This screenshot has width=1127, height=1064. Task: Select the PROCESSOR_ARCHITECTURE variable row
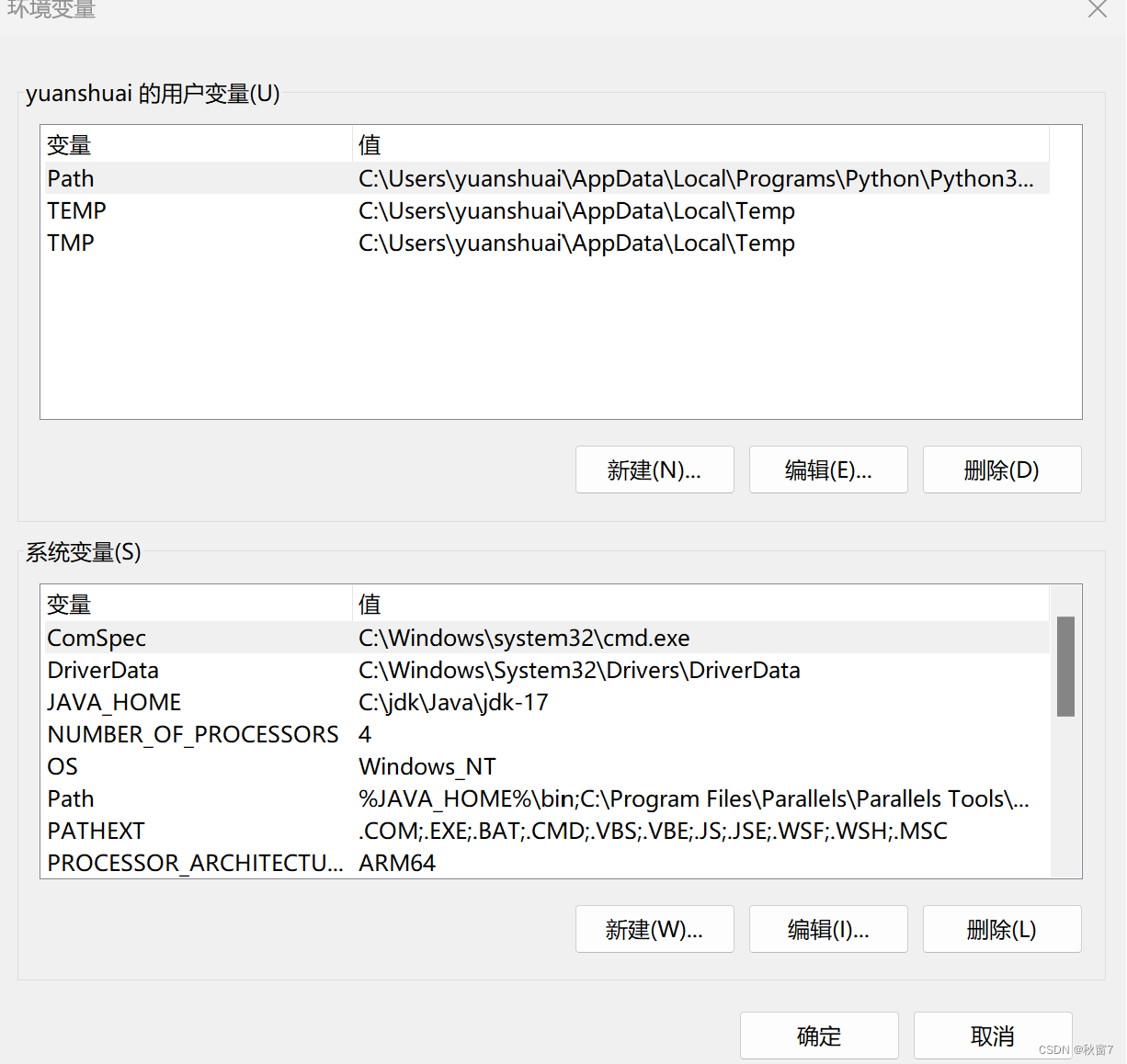(547, 863)
